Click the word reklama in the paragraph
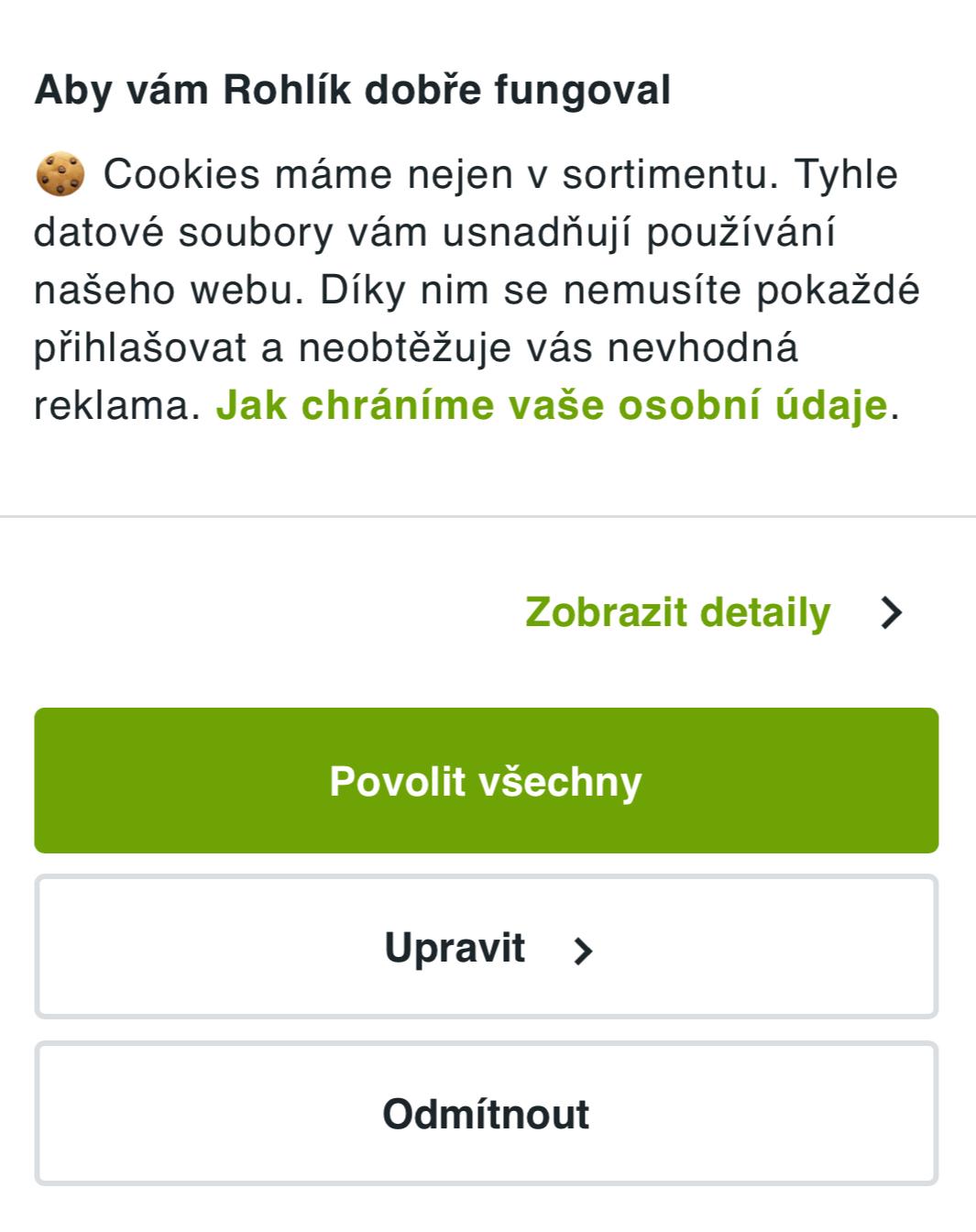 [x=115, y=405]
